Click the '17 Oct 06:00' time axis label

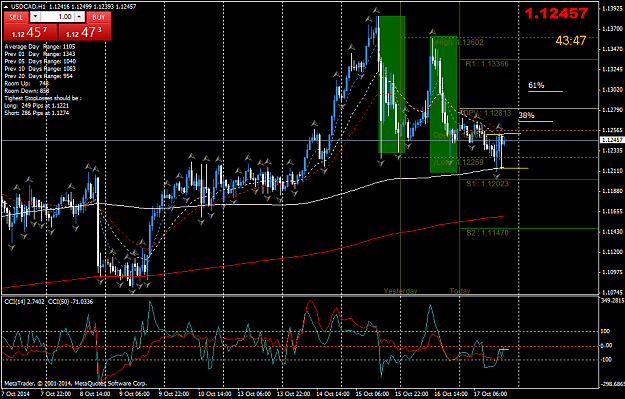click(490, 394)
